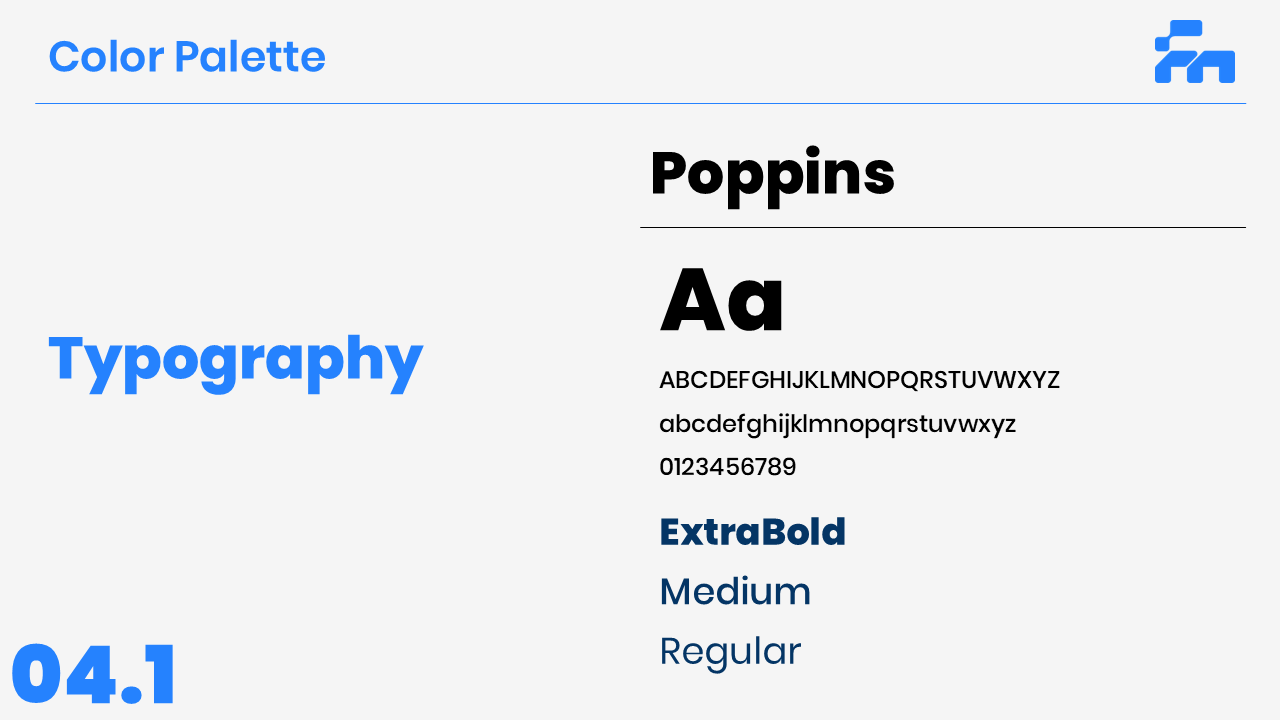Click the divider line beneath Poppins
The image size is (1280, 720).
(942, 228)
